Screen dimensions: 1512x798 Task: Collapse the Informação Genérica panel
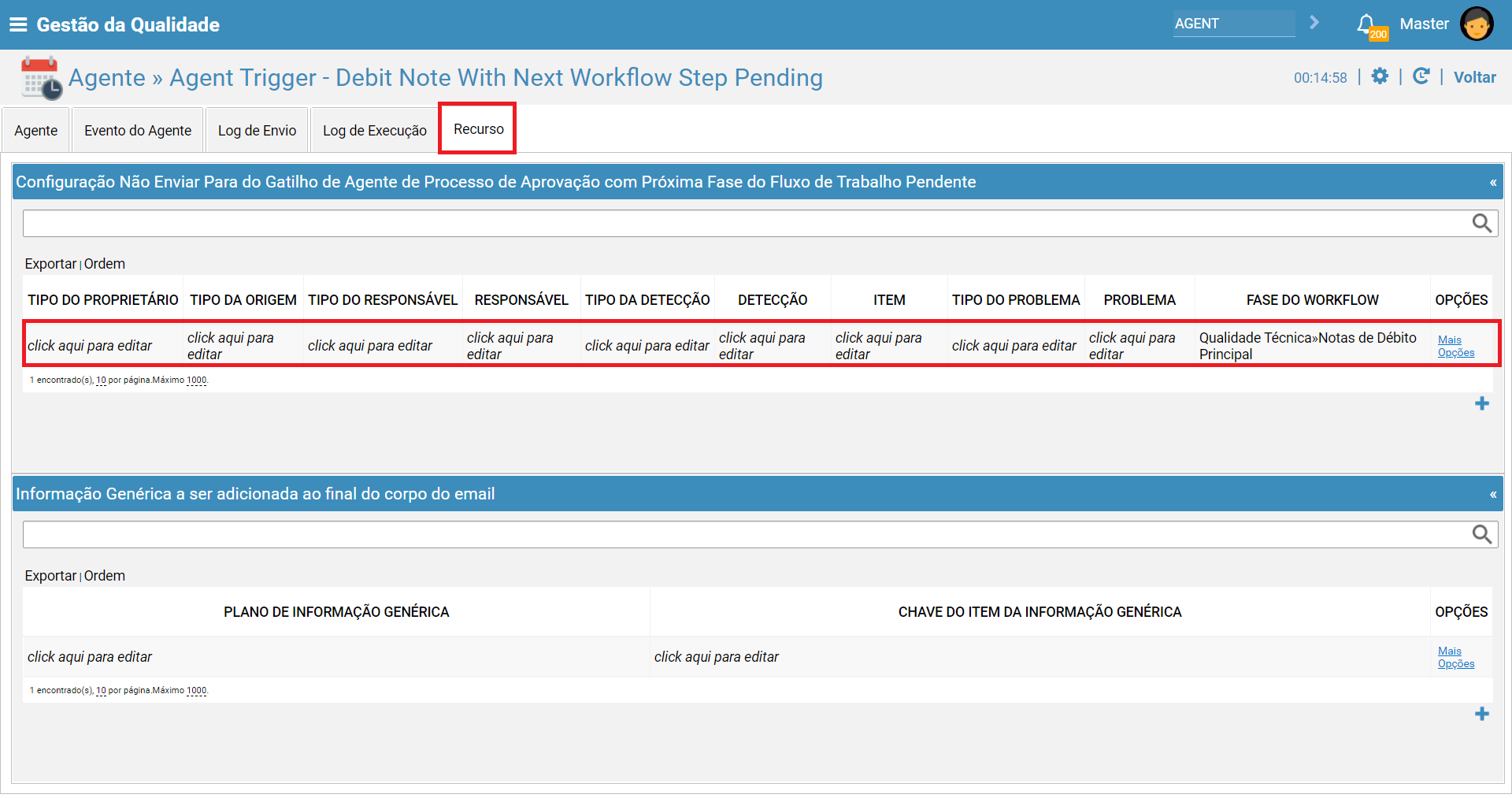coord(1493,495)
